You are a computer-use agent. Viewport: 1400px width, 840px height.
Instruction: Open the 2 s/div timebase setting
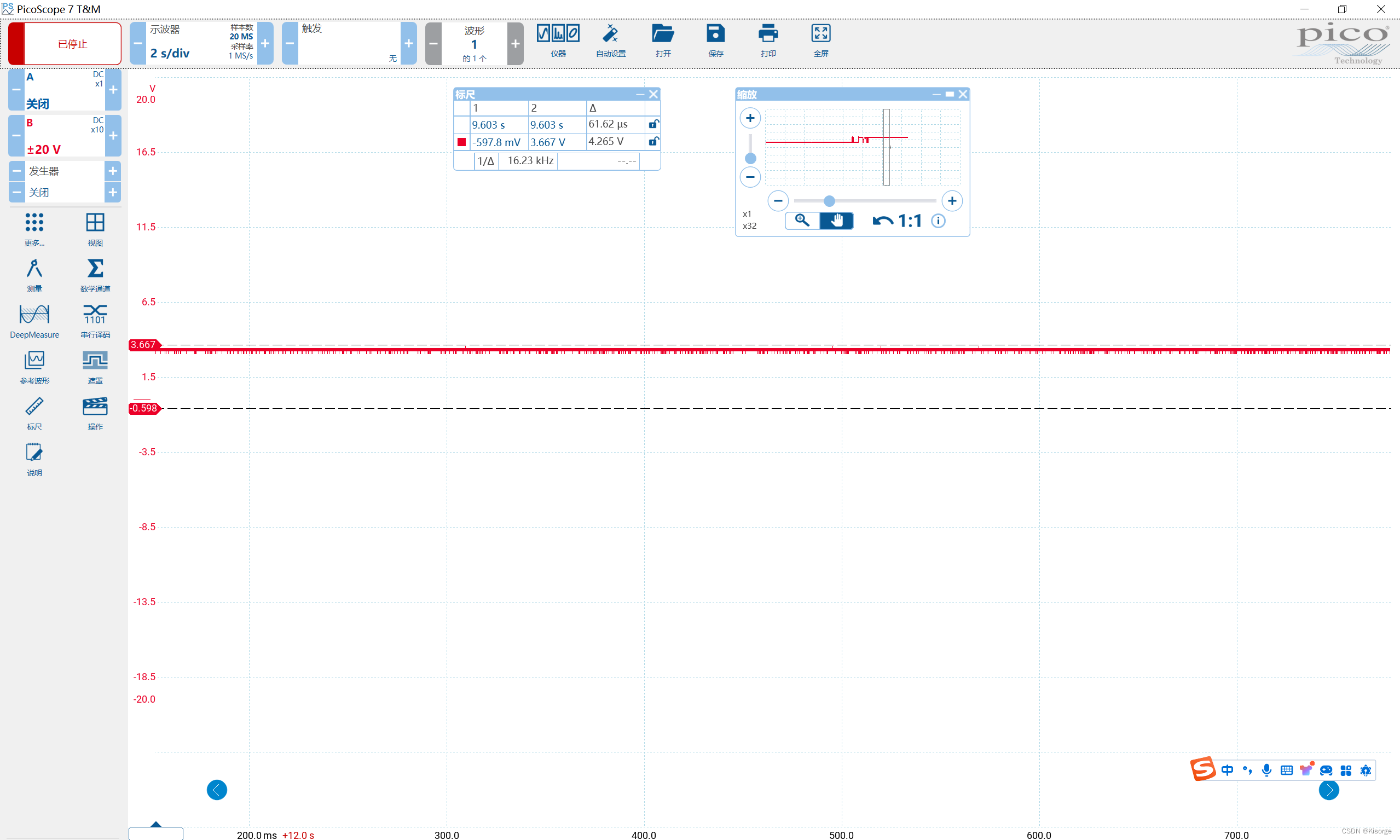(x=170, y=53)
